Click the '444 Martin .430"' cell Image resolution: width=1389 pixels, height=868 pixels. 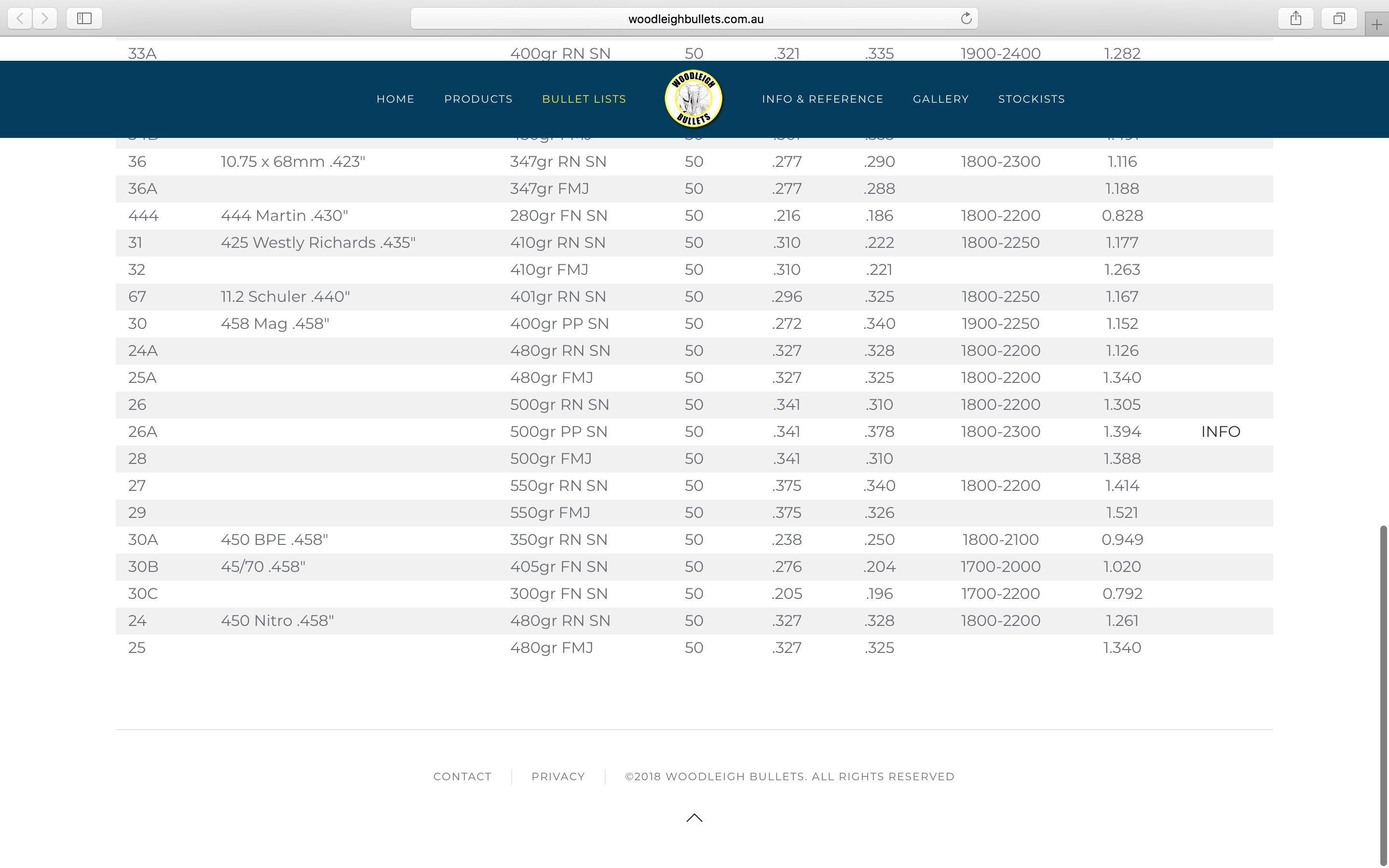pyautogui.click(x=284, y=215)
